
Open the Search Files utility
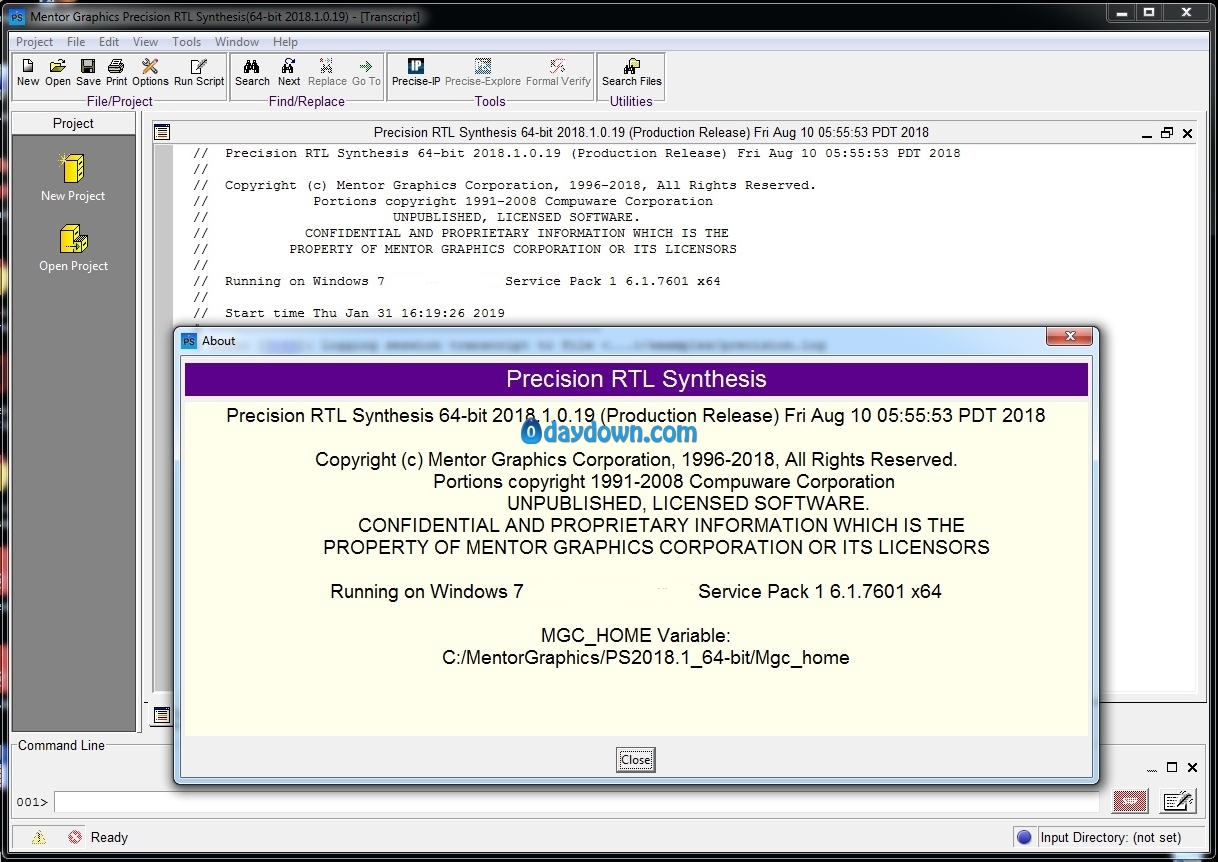(632, 66)
